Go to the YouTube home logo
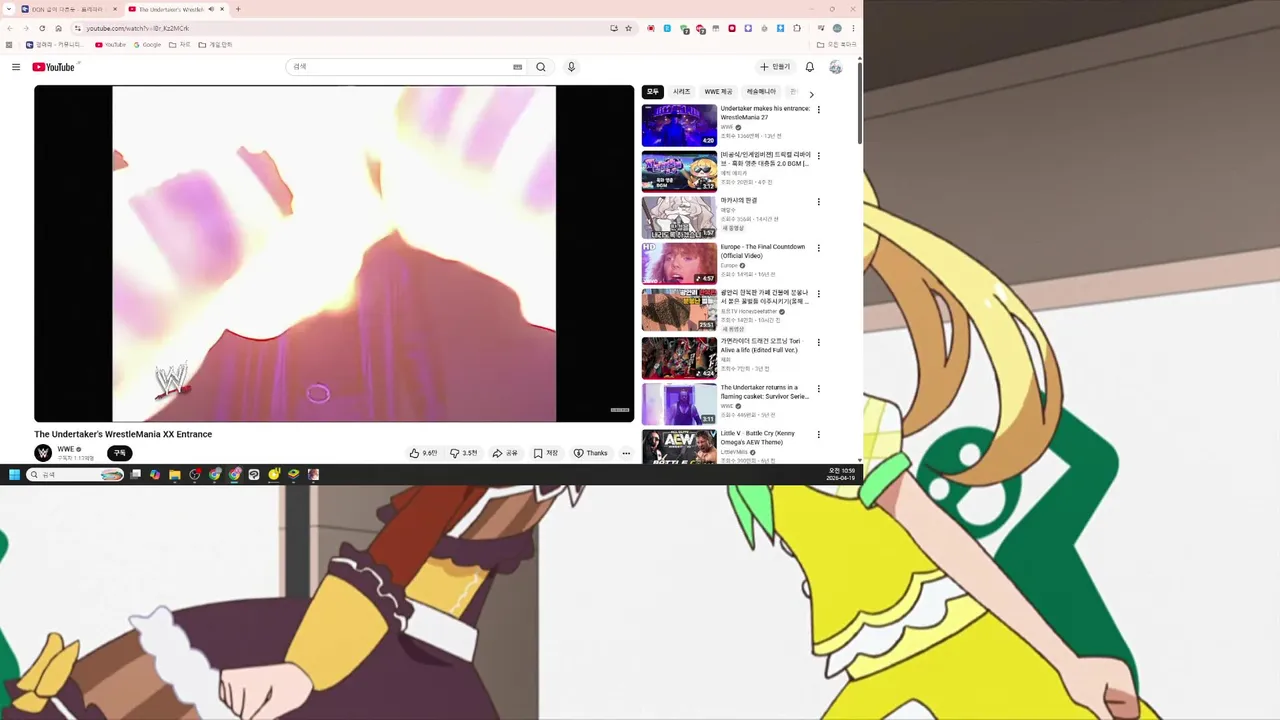 tap(54, 67)
